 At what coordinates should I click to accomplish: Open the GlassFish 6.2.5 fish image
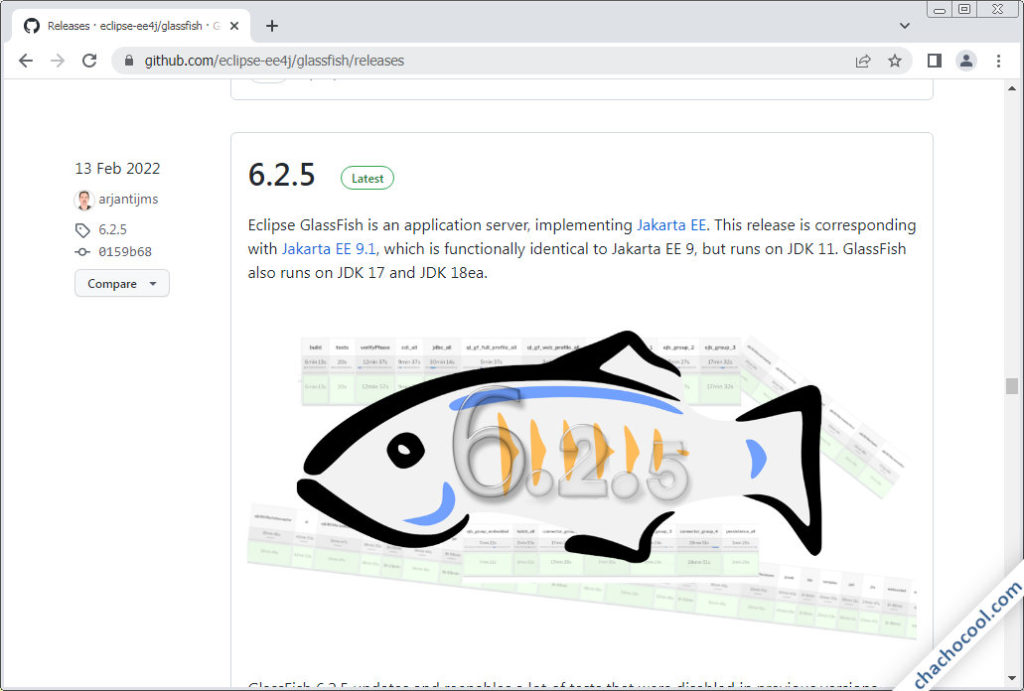(581, 483)
